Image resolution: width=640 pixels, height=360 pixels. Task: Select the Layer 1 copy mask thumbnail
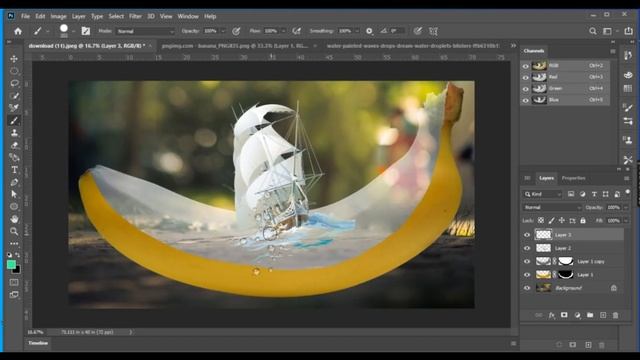point(566,261)
